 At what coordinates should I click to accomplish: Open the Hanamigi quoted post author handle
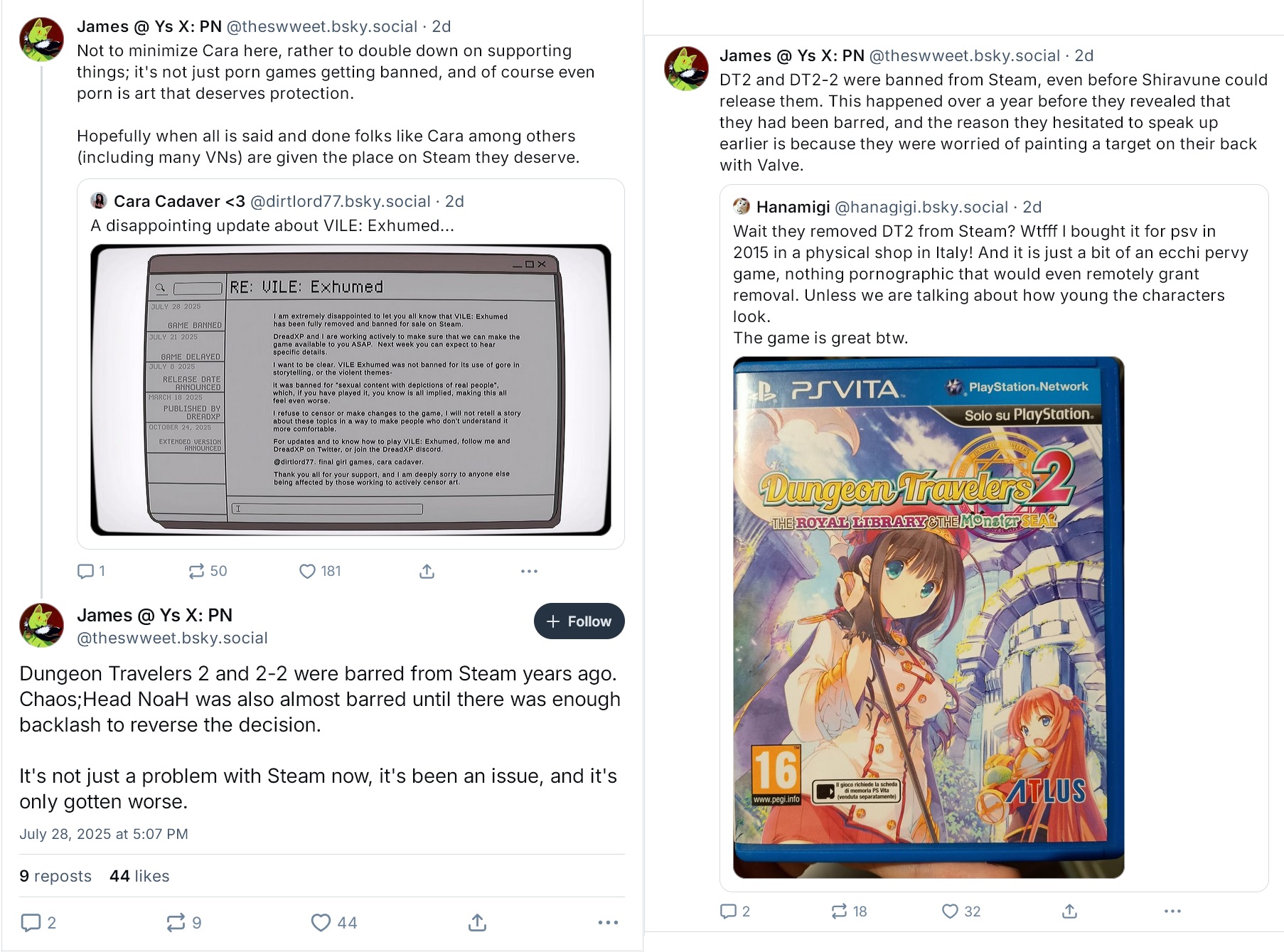[x=921, y=207]
